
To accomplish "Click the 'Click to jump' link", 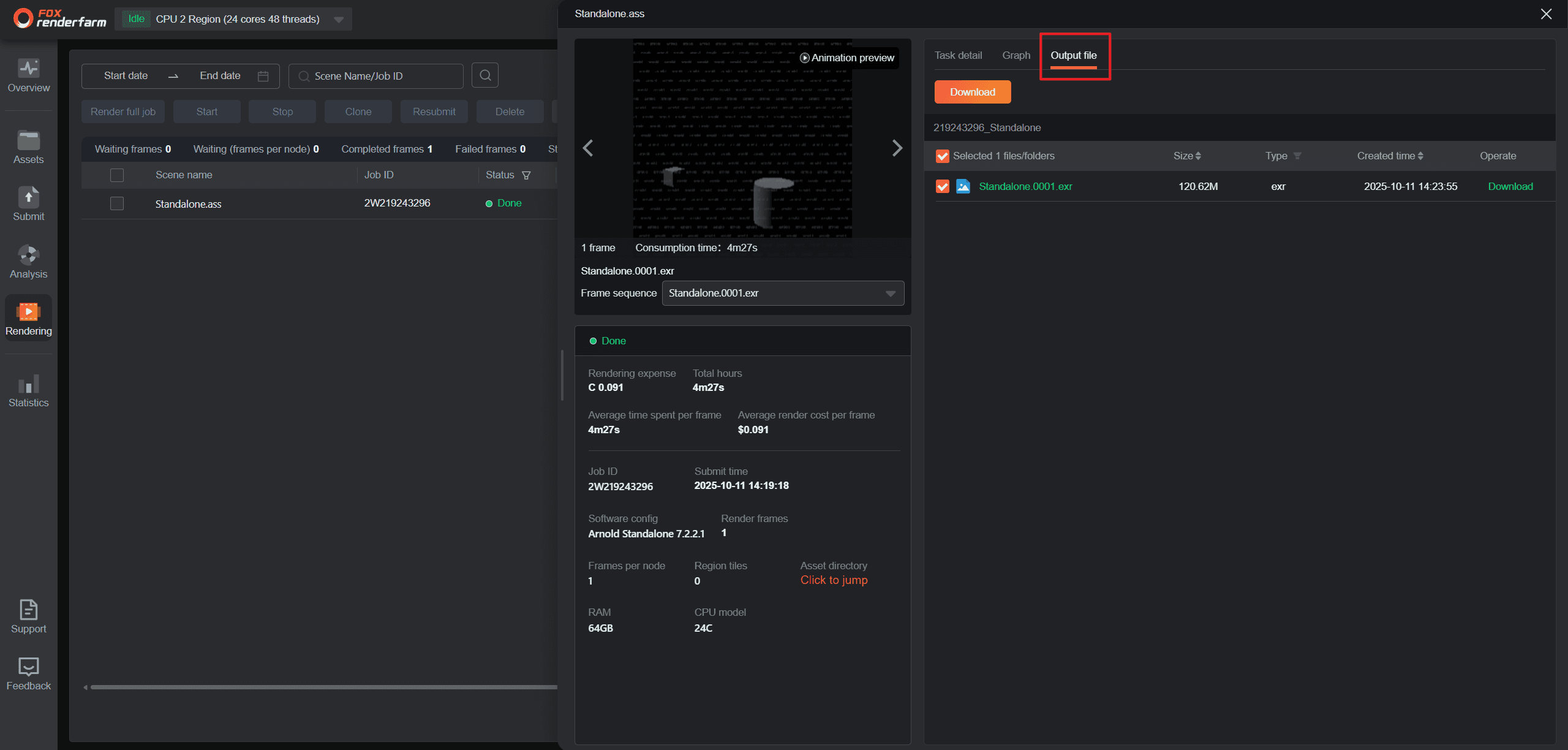I will pos(834,580).
